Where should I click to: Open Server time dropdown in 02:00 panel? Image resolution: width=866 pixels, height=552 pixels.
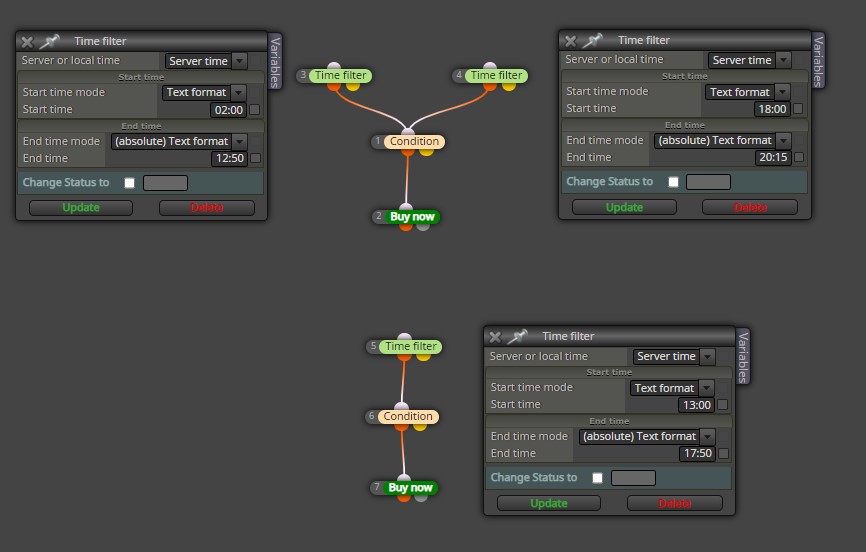(x=206, y=61)
